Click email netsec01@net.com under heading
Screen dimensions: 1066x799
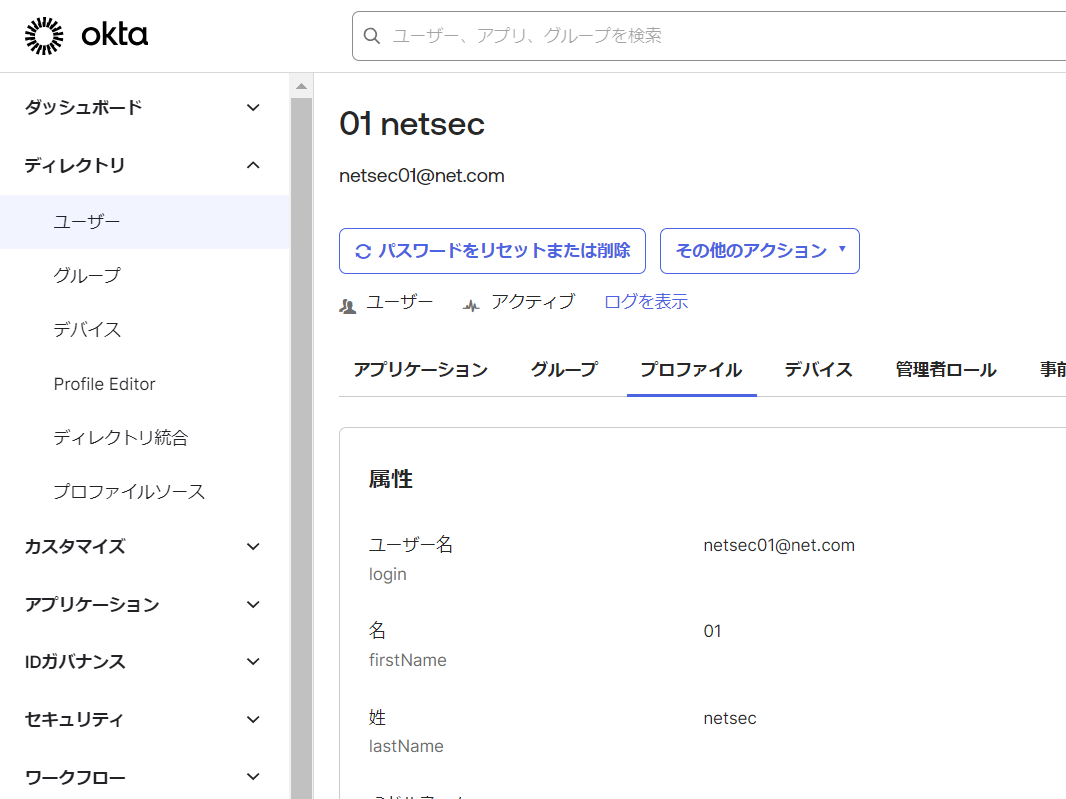pos(422,175)
